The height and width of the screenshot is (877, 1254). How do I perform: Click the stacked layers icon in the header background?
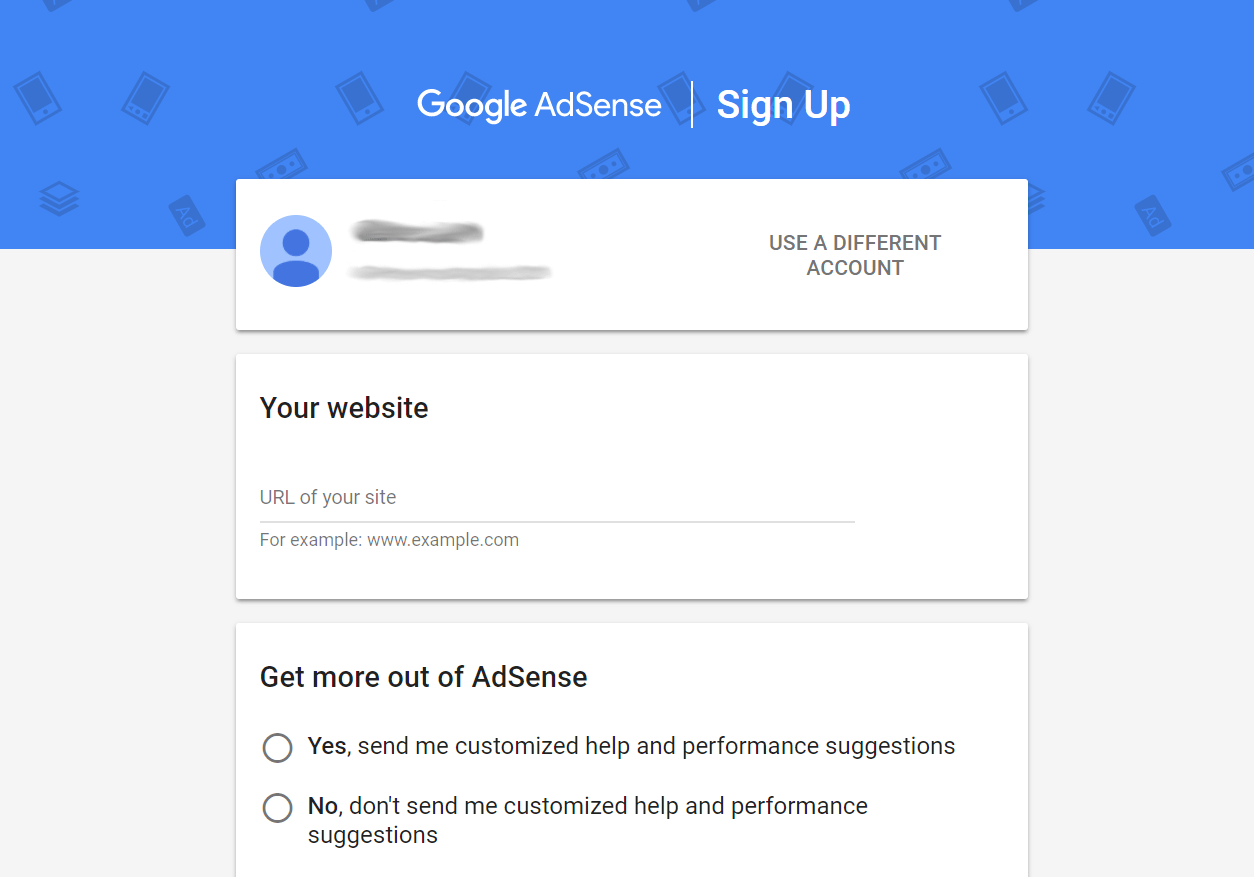pos(59,199)
